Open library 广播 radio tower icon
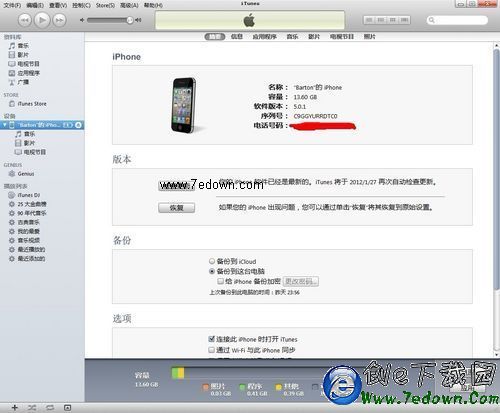Image resolution: width=500 pixels, height=413 pixels. tap(12, 82)
